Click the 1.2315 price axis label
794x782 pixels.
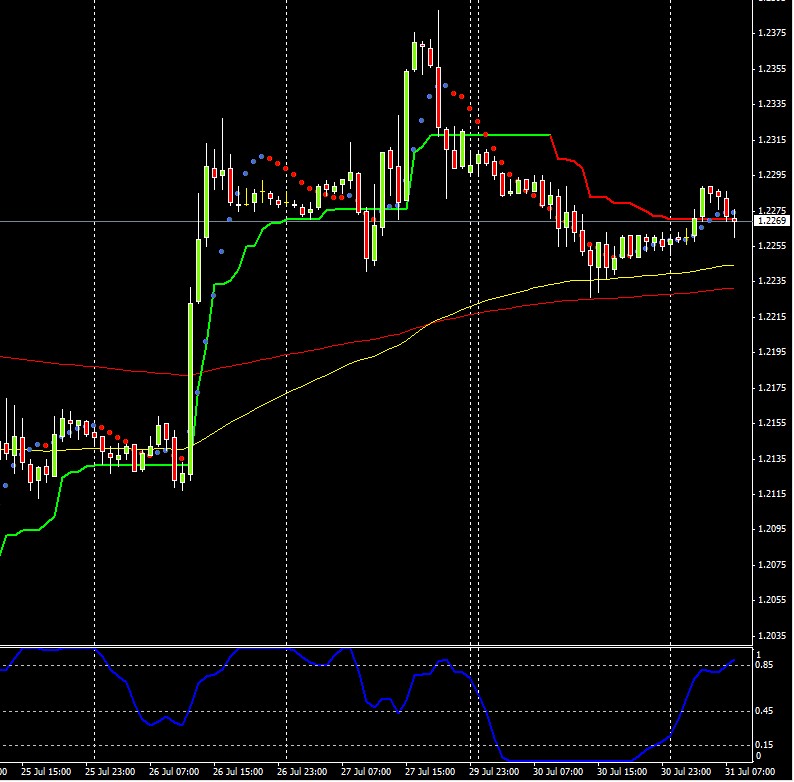772,139
